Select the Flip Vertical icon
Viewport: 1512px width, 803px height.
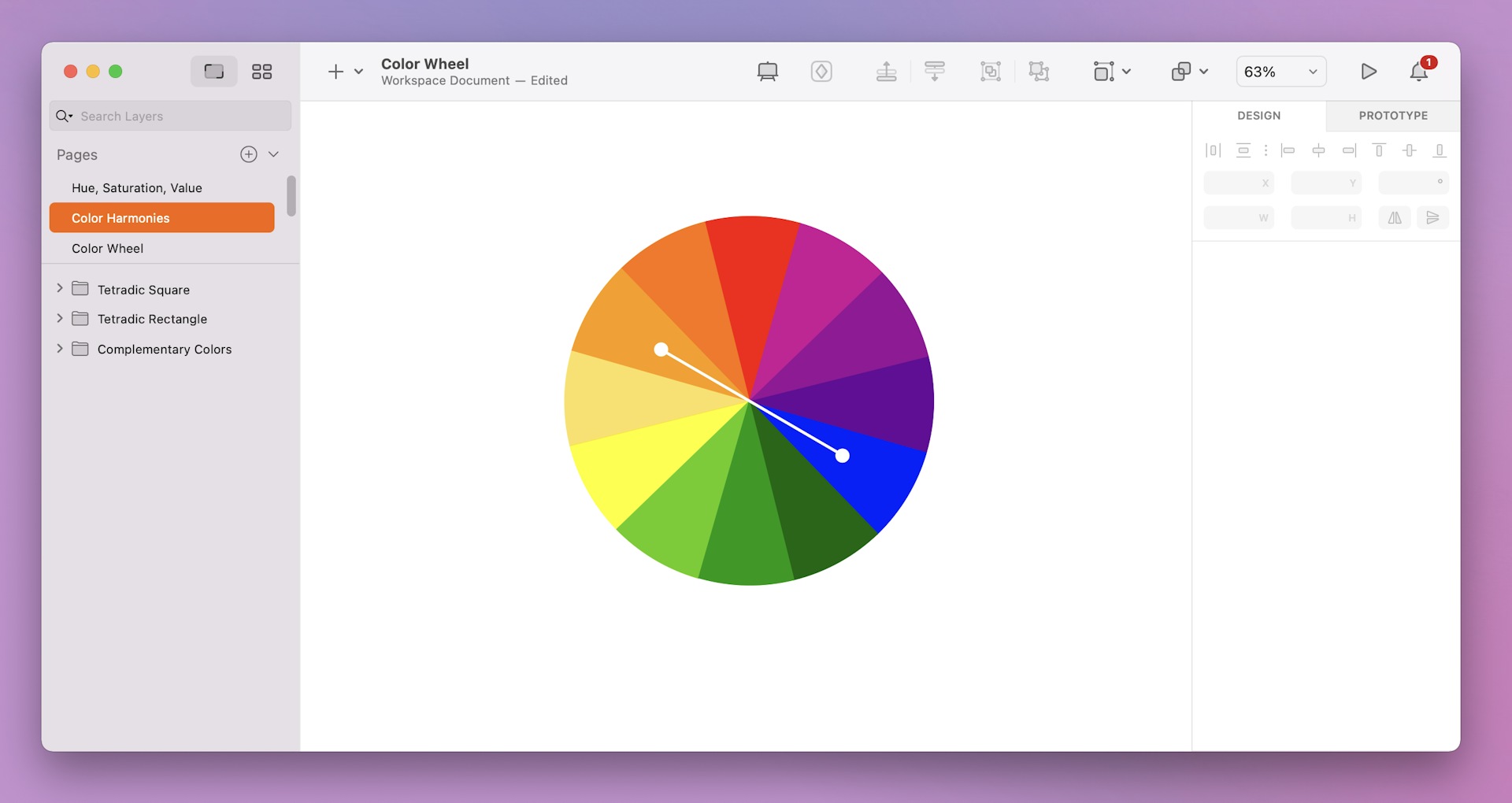[x=1433, y=217]
